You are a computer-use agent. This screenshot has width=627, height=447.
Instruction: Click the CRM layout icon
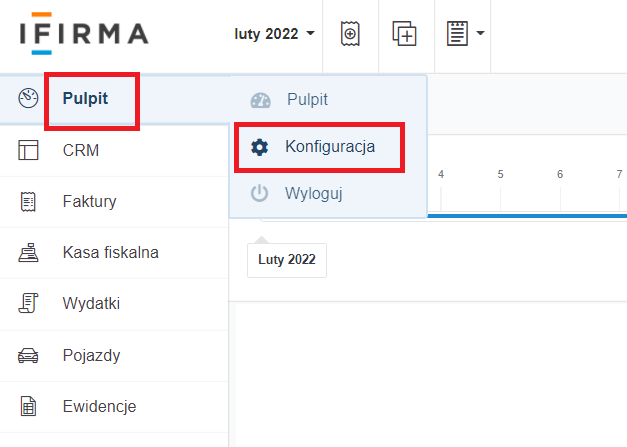pyautogui.click(x=28, y=150)
